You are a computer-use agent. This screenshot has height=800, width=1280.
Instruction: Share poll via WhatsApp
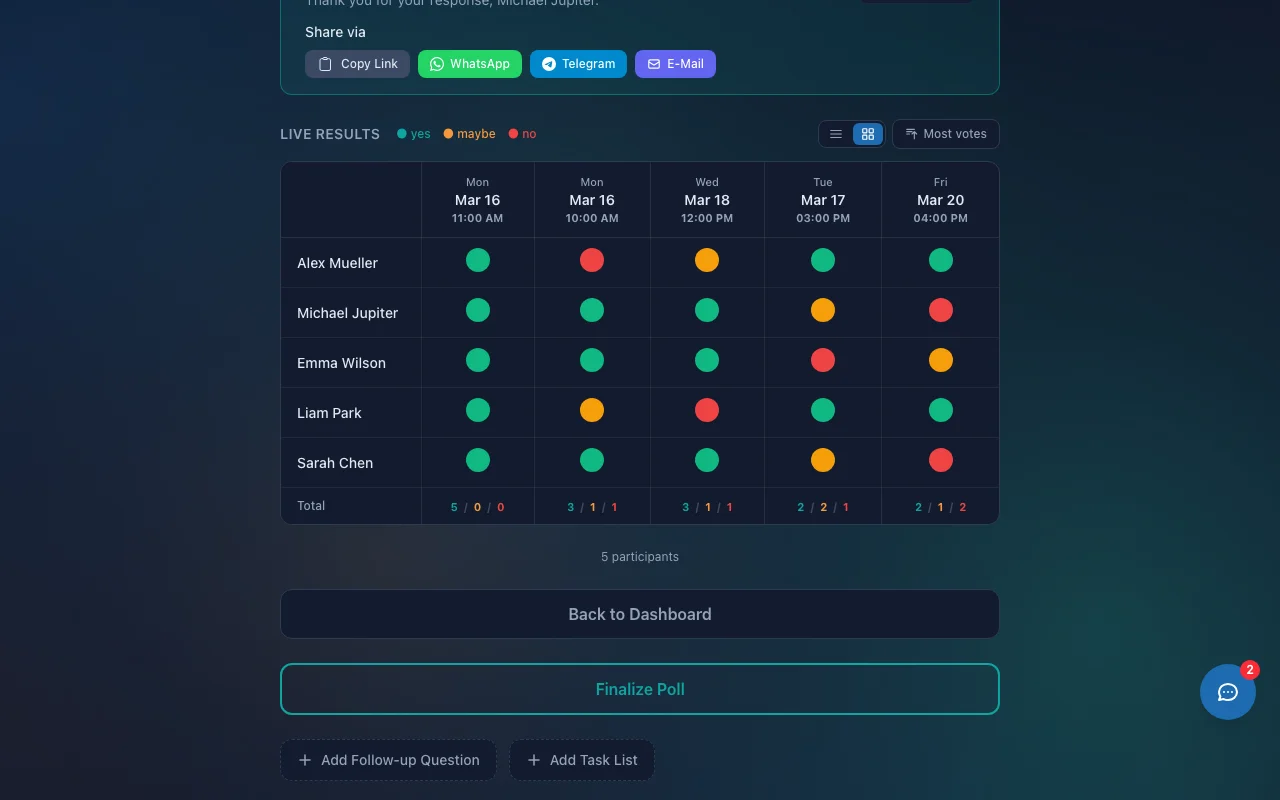pyautogui.click(x=470, y=64)
